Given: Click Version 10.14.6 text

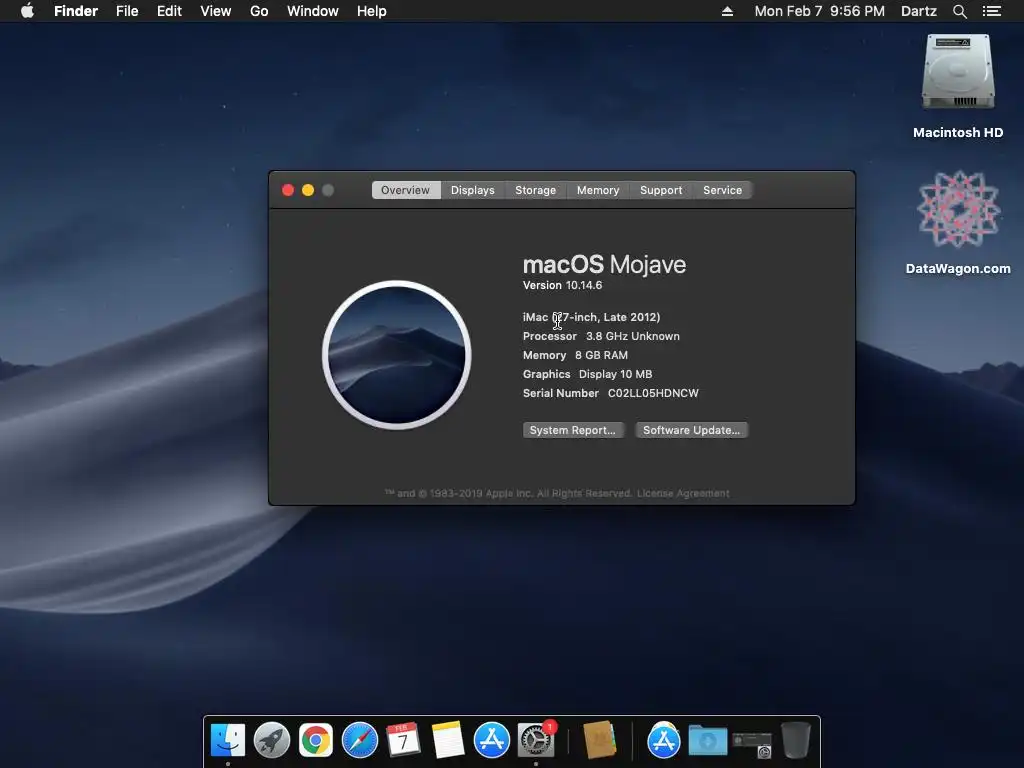Looking at the screenshot, I should tap(562, 285).
